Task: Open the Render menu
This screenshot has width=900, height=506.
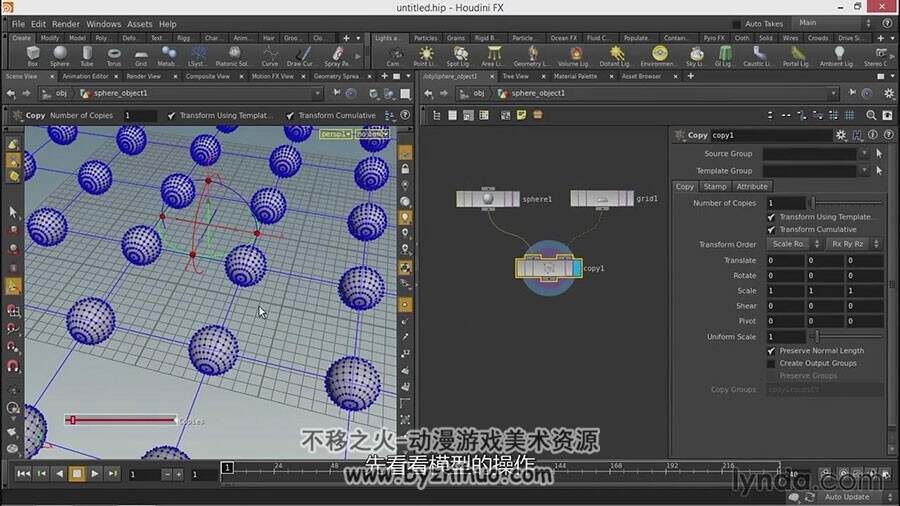Action: (66, 24)
